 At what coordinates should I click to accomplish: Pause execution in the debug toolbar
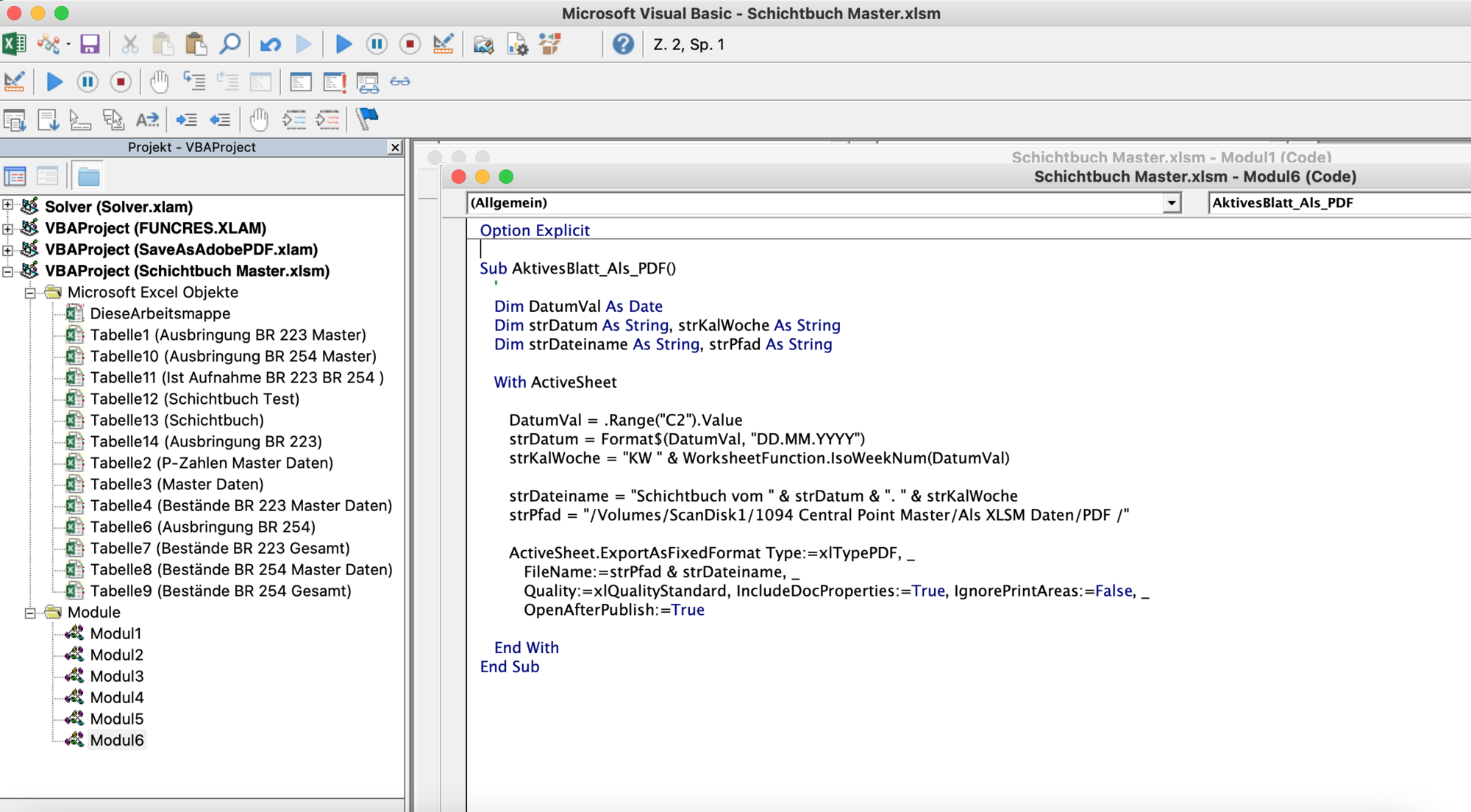[x=88, y=82]
